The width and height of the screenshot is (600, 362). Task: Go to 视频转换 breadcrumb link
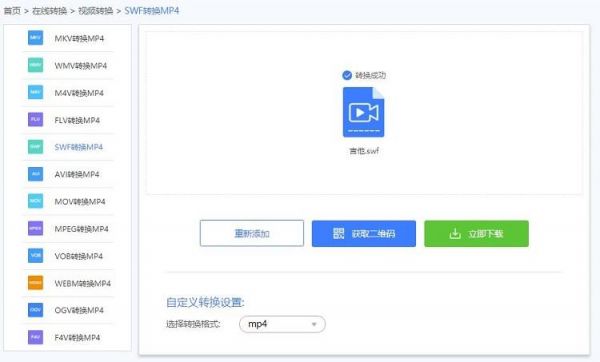[96, 11]
